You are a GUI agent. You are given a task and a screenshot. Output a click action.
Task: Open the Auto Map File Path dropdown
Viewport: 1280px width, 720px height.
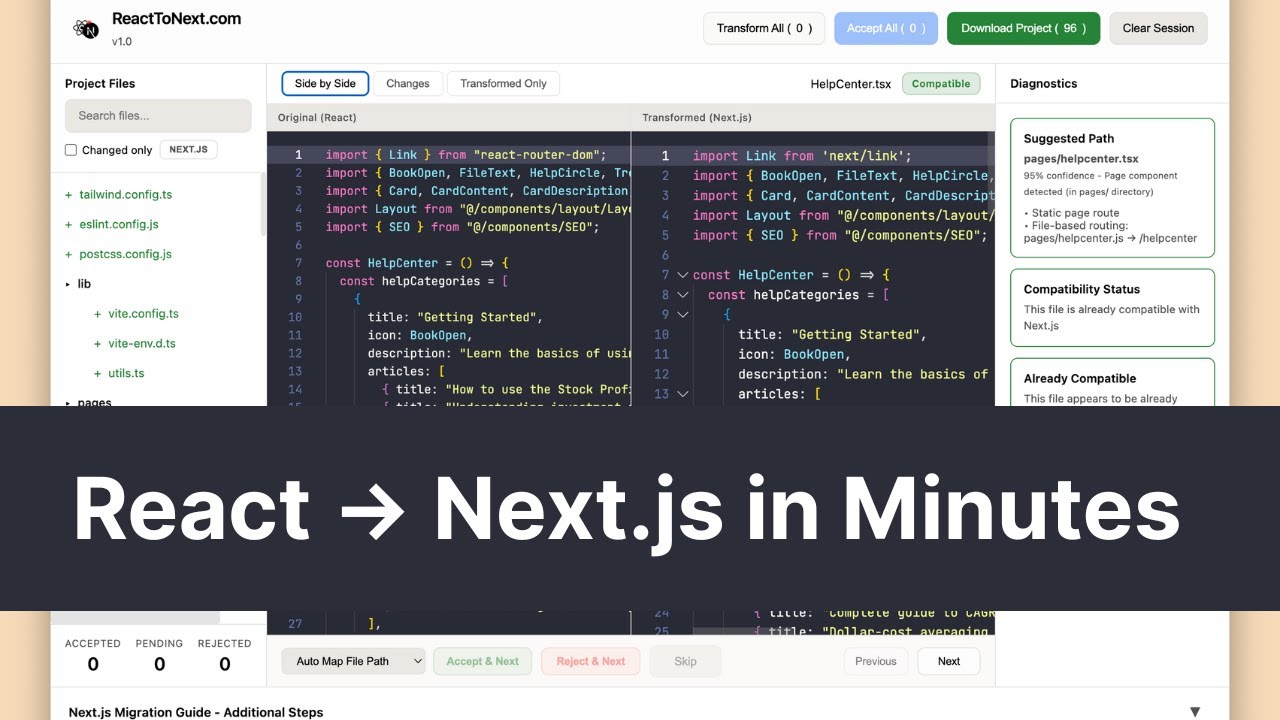click(x=353, y=661)
